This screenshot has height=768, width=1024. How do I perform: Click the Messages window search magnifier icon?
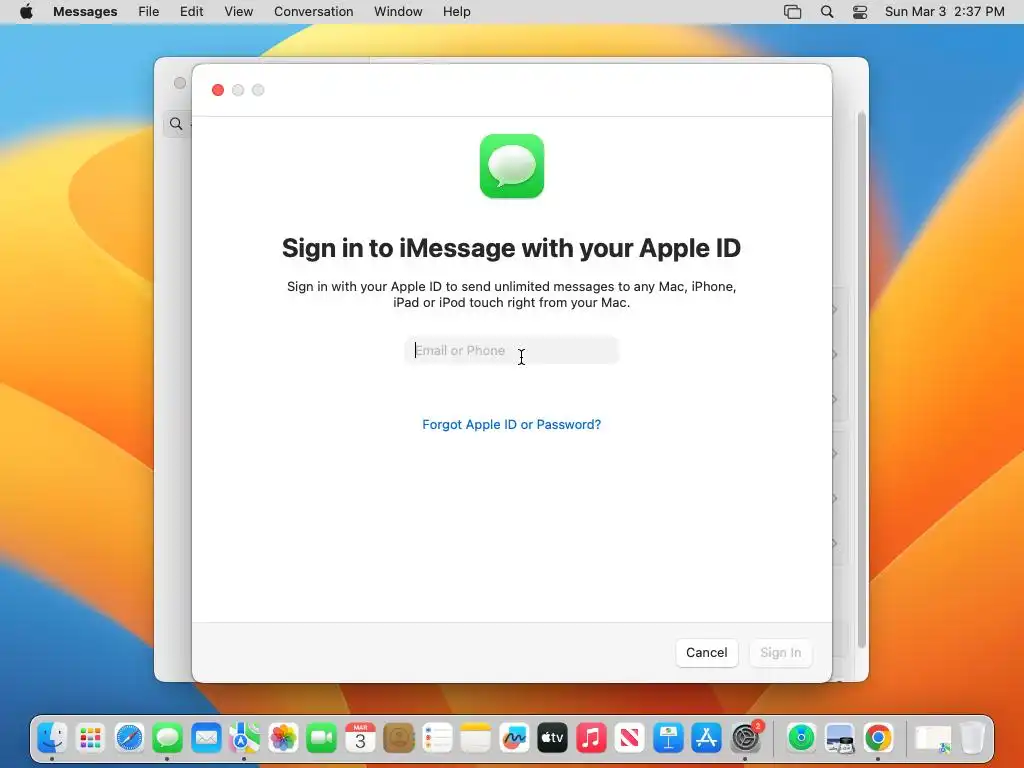click(x=176, y=123)
